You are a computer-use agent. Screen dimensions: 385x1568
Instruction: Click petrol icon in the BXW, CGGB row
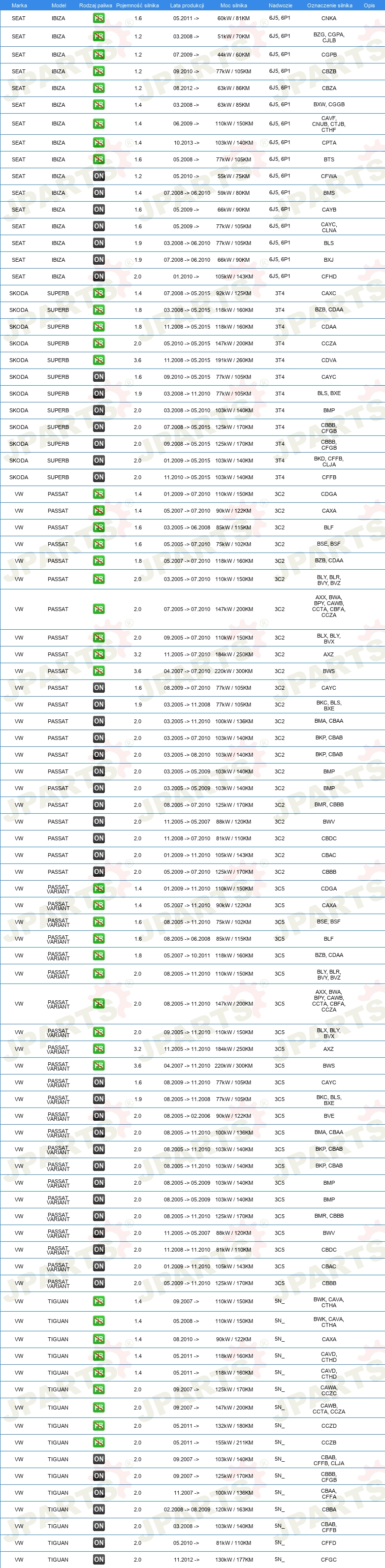(98, 105)
